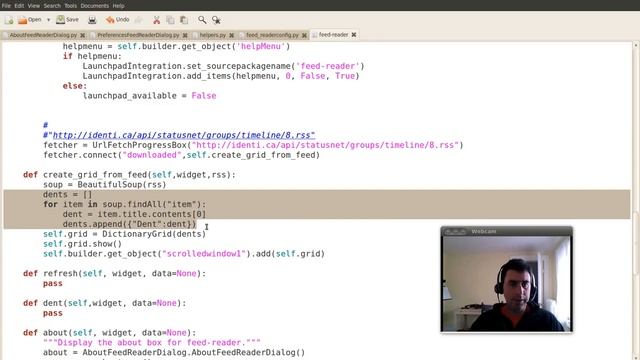This screenshot has width=640, height=360.
Task: Place cursor on 'def create_grid_from_feed' line
Action: click(x=129, y=175)
